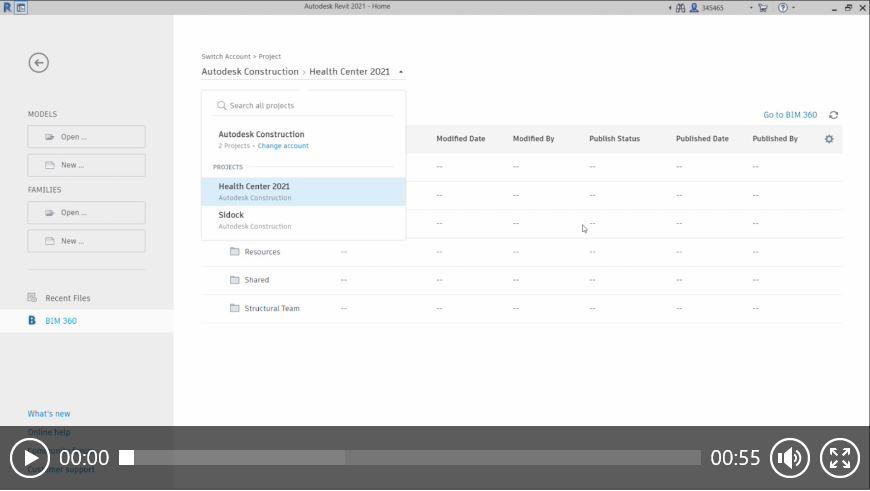The image size is (870, 491).
Task: Click the binoculars search icon in title bar
Action: 680,8
